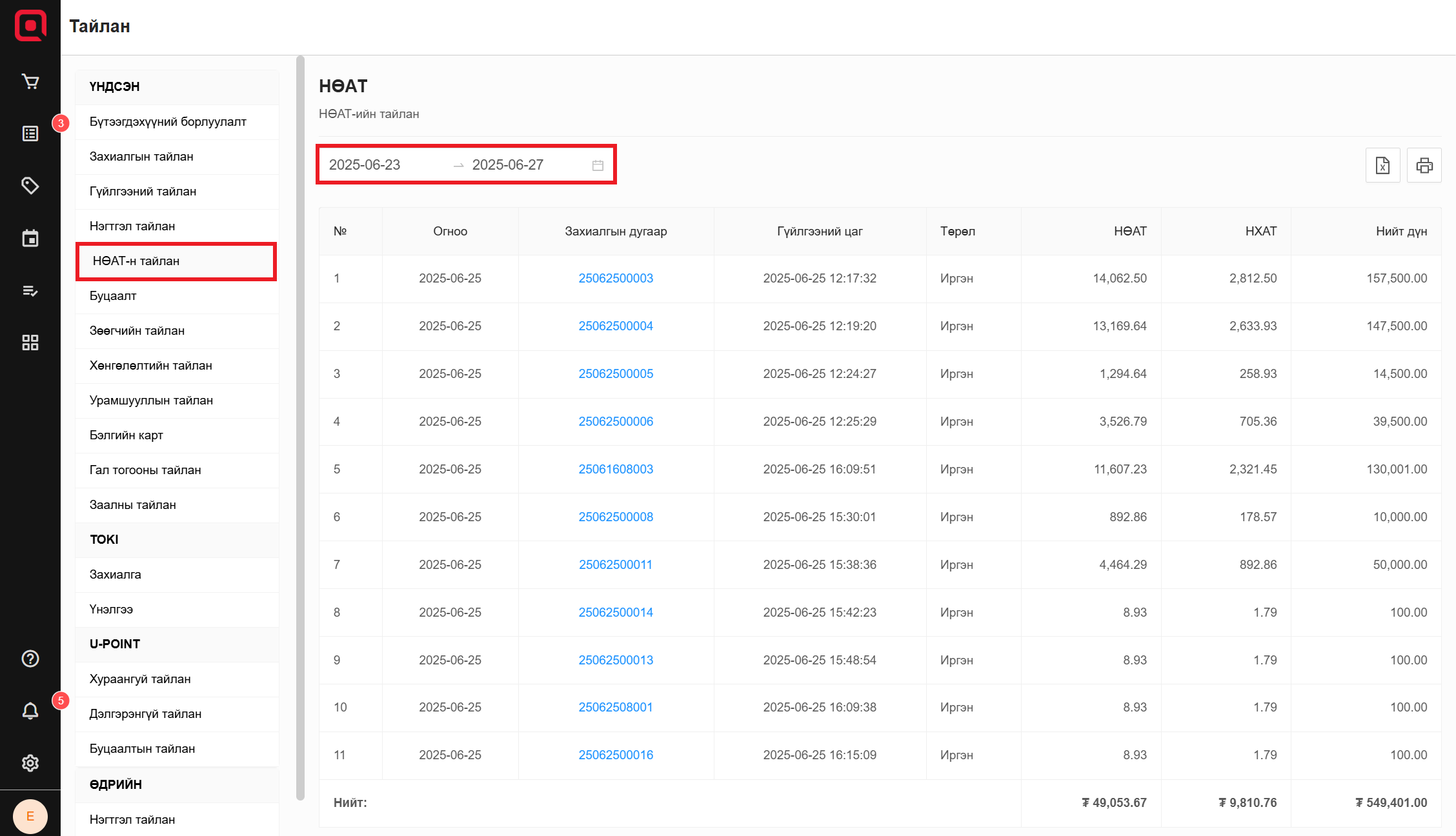Click the print report button
Screen dimensions: 1456x836
click(1424, 166)
